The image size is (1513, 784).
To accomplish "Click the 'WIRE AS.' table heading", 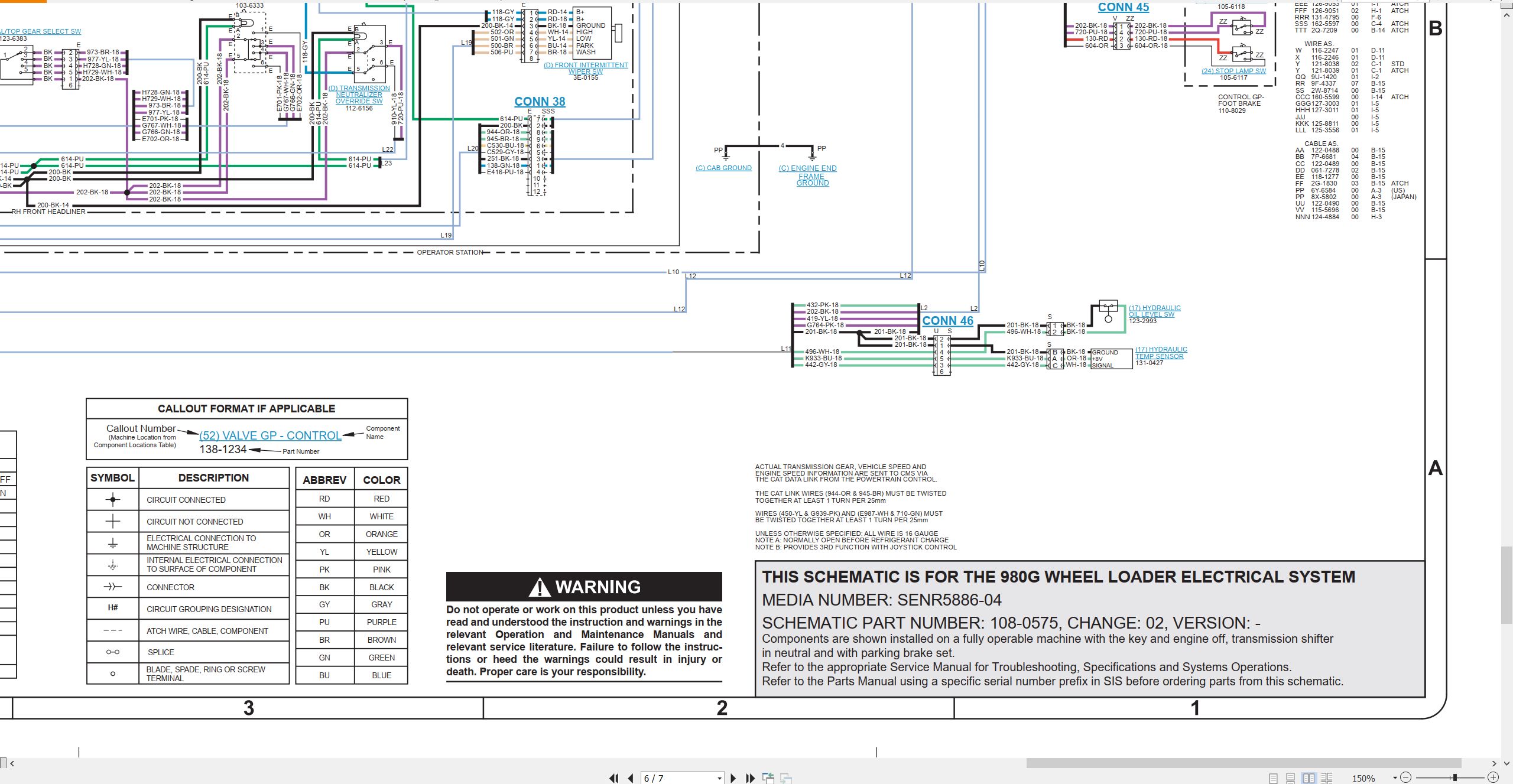I will click(x=1319, y=44).
